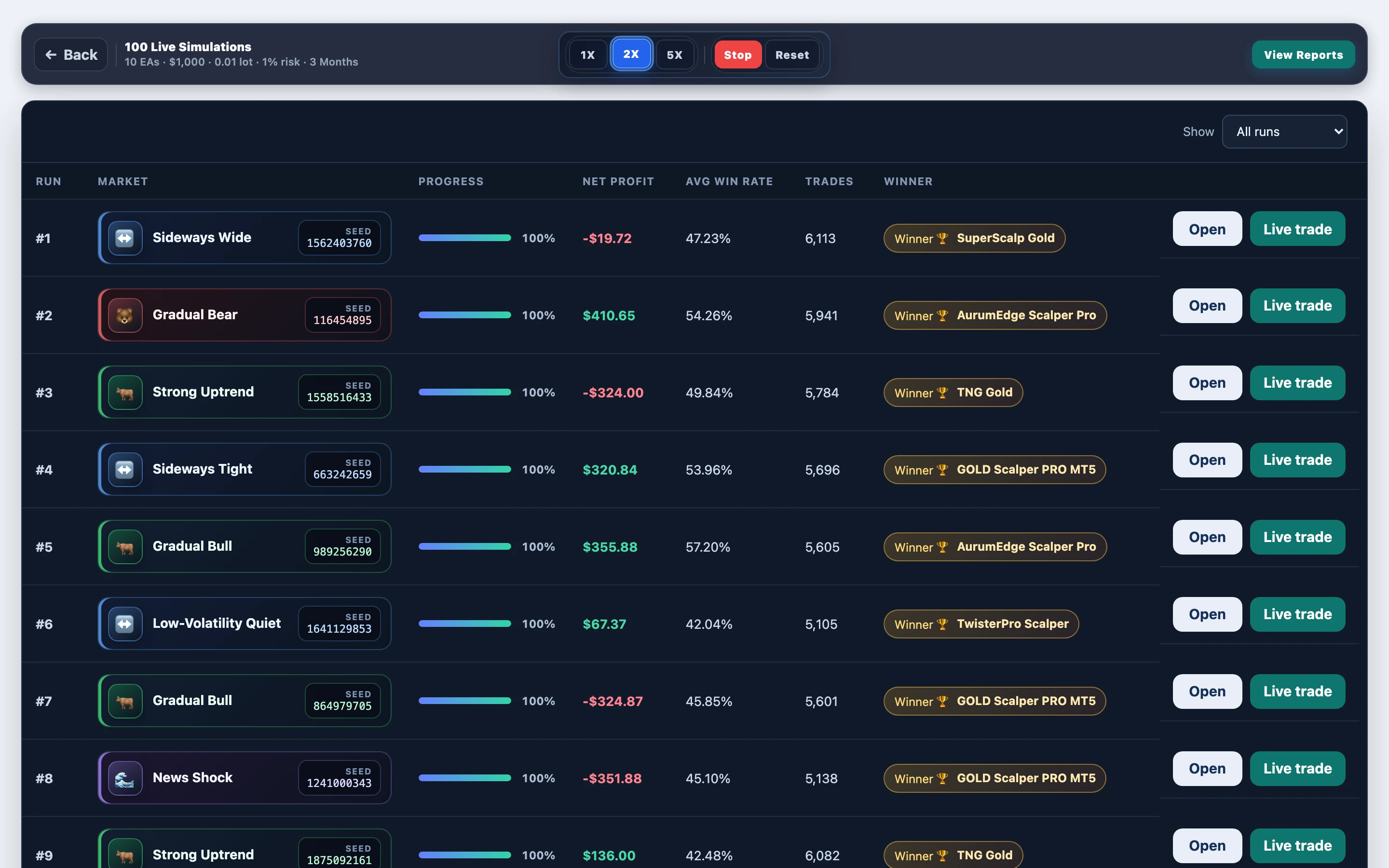Viewport: 1389px width, 868px height.
Task: Click the bear icon in Gradual Bear row
Action: (125, 315)
